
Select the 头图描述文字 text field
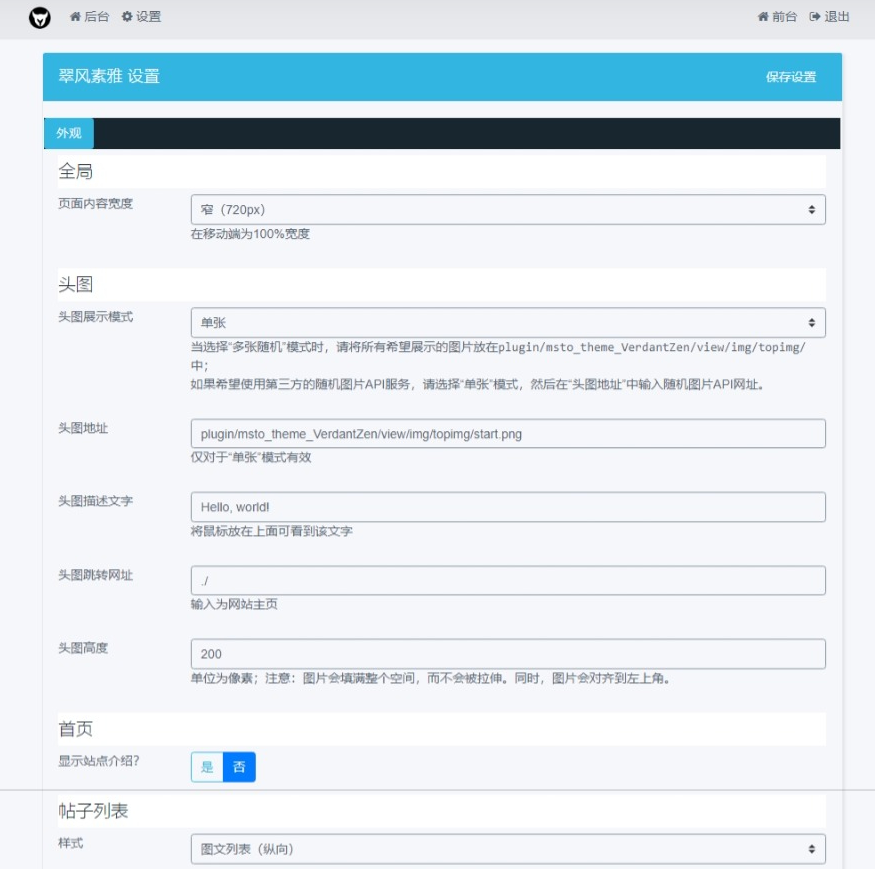510,507
